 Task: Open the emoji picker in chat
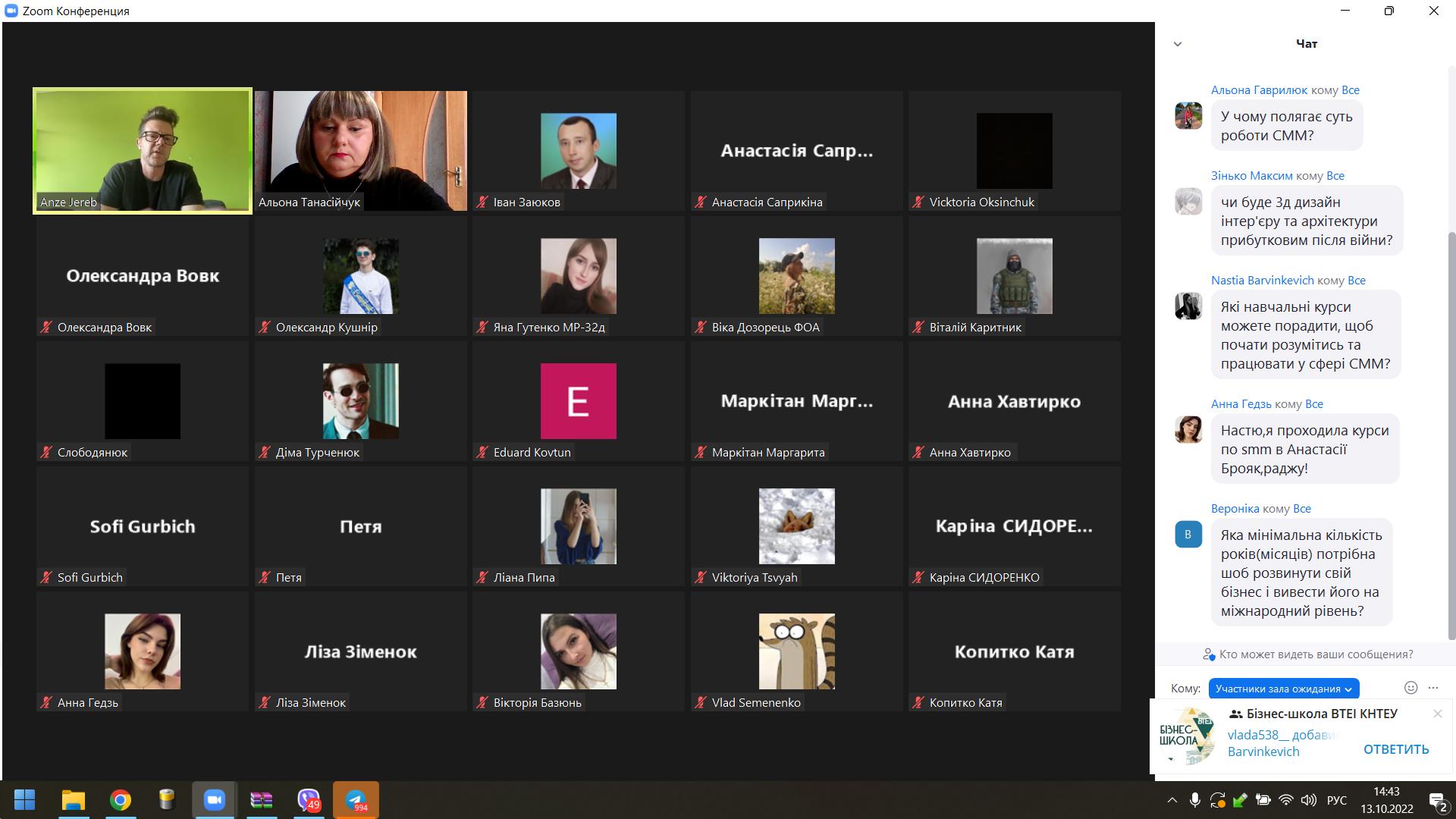[x=1410, y=688]
